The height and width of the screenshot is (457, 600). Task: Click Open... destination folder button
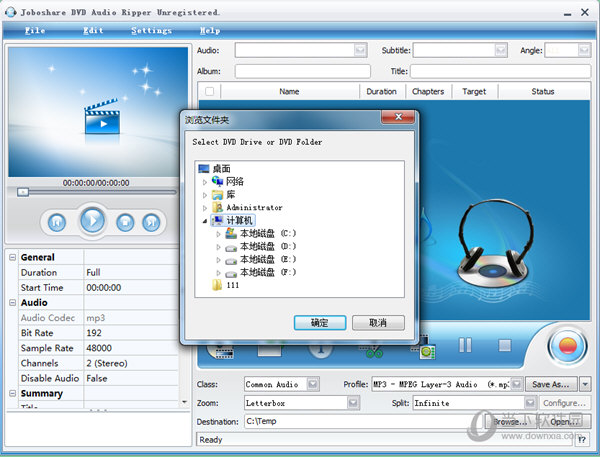coord(564,421)
